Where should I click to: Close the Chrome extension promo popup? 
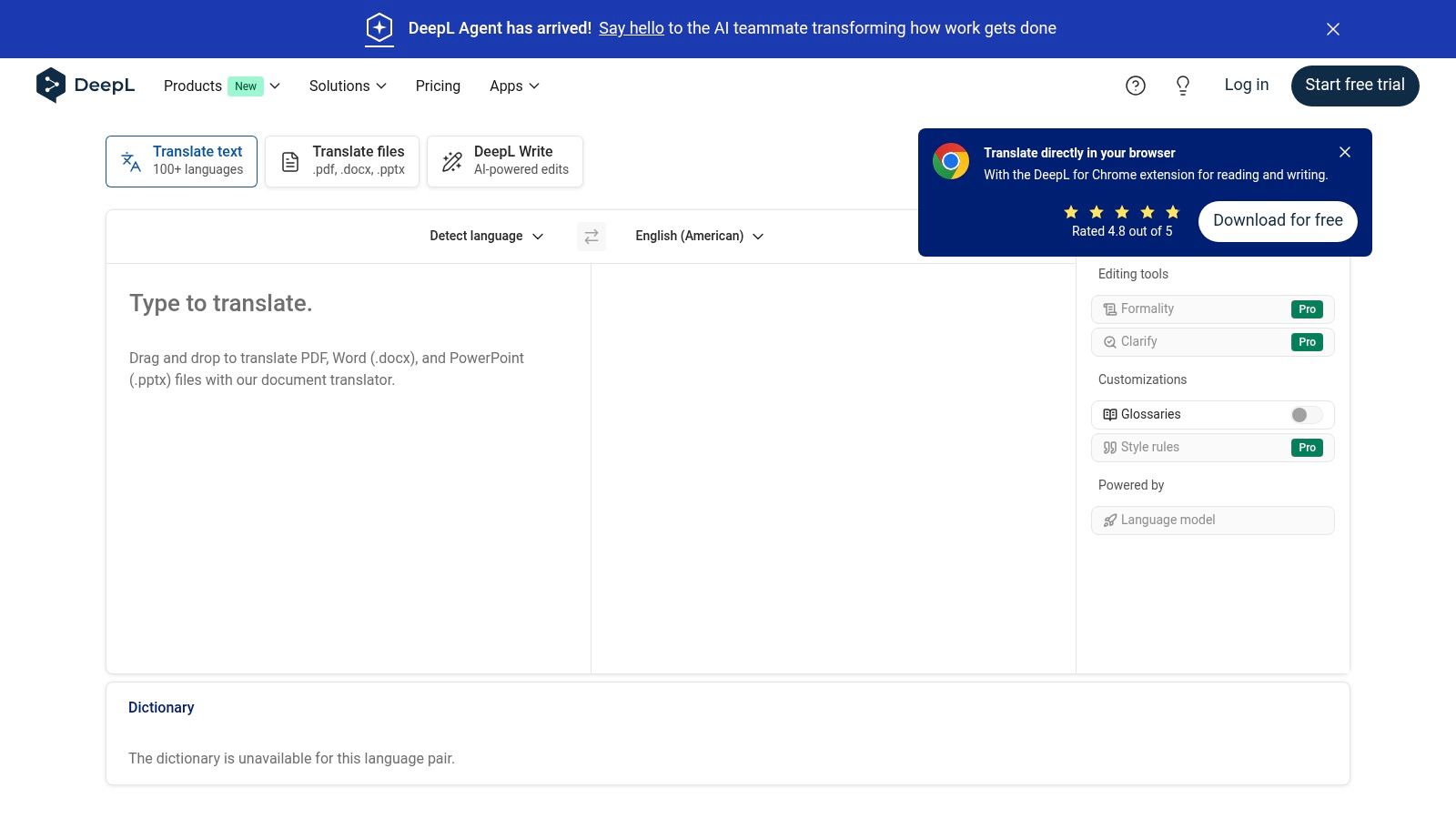pyautogui.click(x=1345, y=152)
